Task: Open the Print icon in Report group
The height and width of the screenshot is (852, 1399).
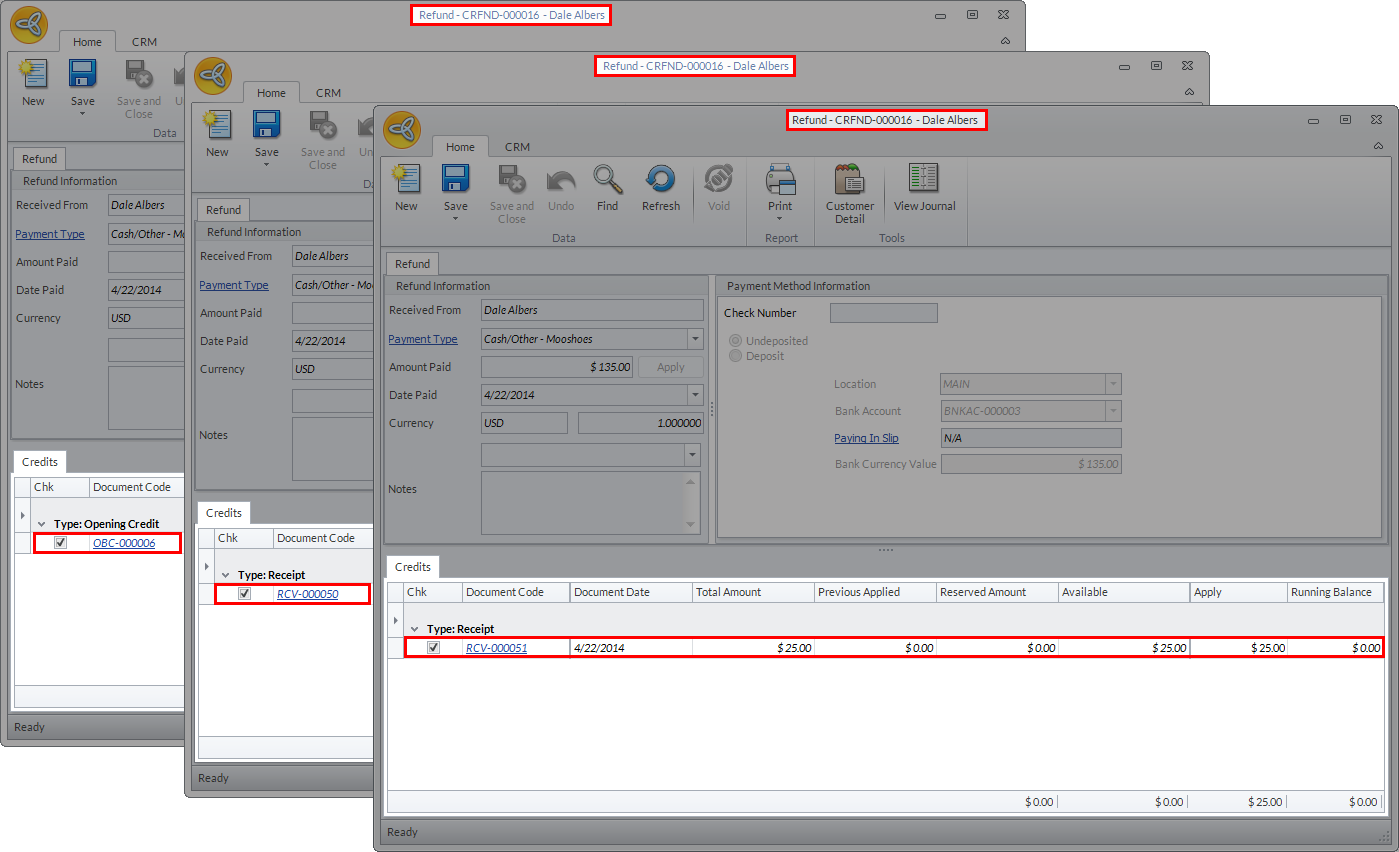Action: (x=780, y=181)
